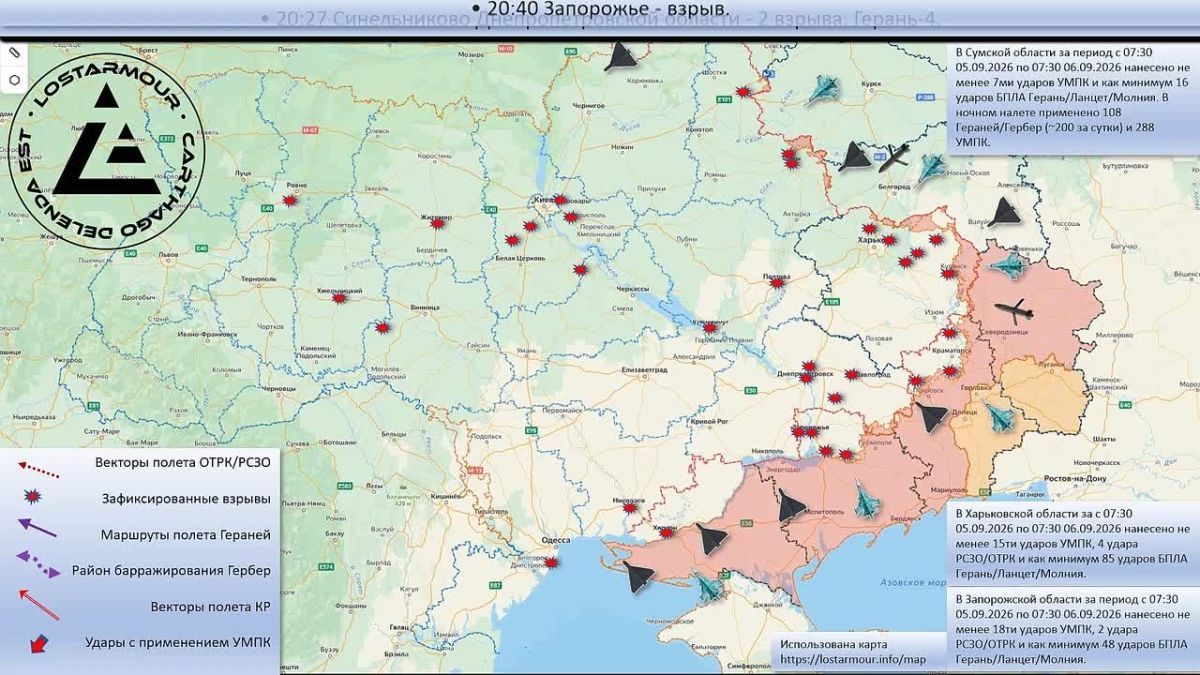Click the Geran drone icon near Мелитополь
1200x675 pixels.
(790, 507)
